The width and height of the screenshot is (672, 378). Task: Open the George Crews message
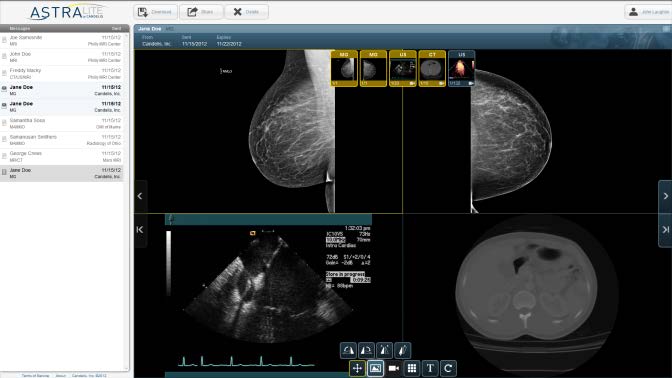[x=62, y=157]
